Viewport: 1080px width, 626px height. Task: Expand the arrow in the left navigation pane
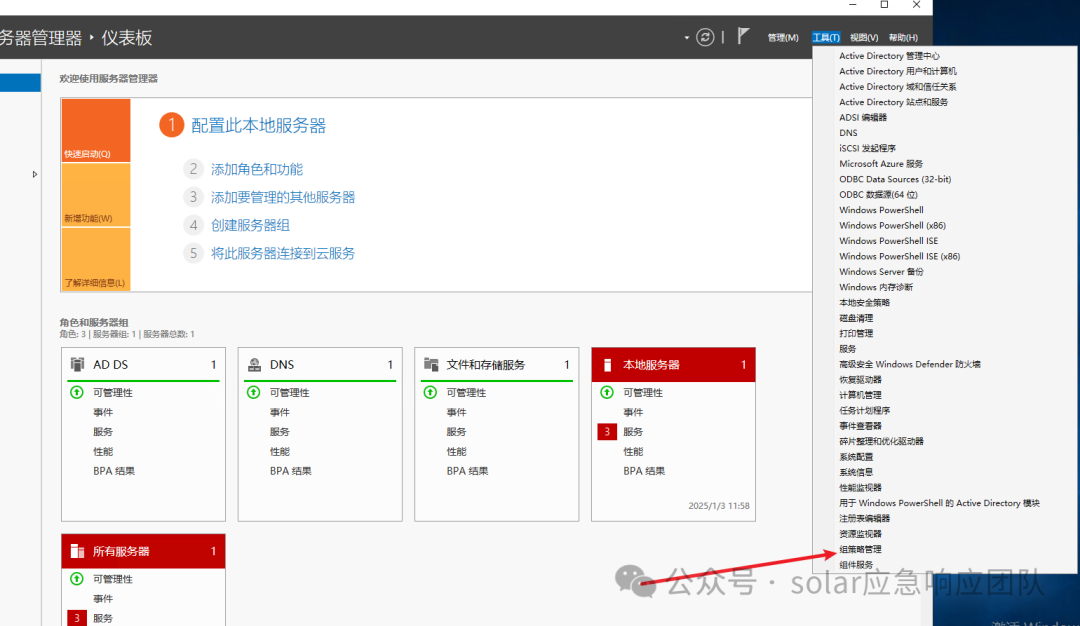coord(35,174)
